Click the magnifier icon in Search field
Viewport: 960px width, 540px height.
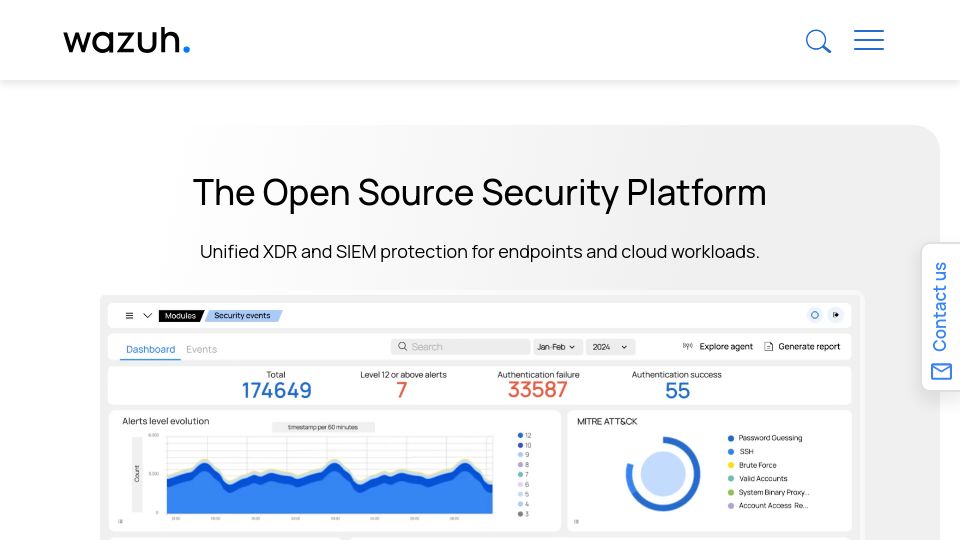click(x=402, y=347)
